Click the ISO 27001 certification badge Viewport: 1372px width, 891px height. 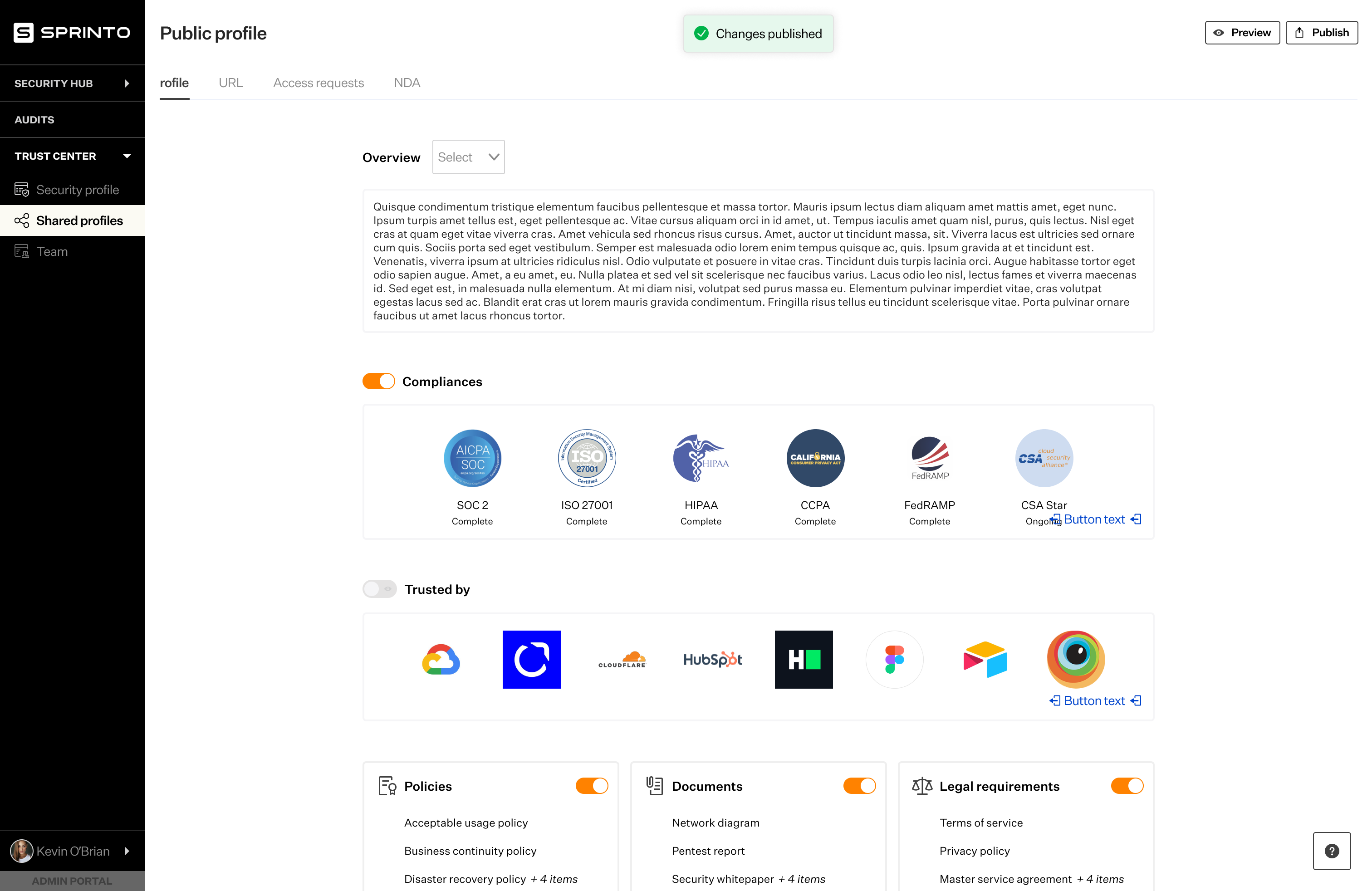coord(587,458)
